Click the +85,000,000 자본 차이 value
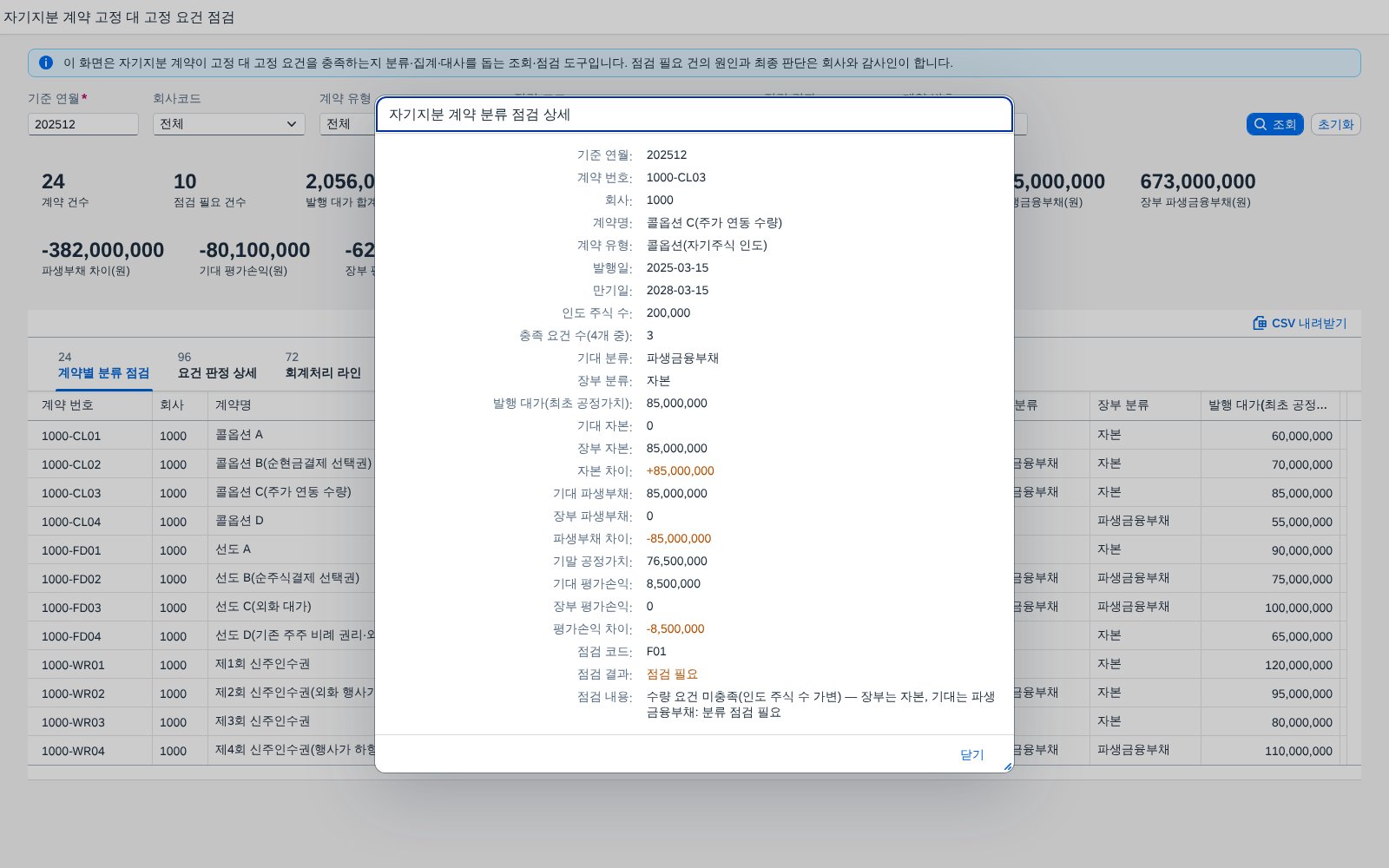The height and width of the screenshot is (868, 1389). [x=680, y=470]
